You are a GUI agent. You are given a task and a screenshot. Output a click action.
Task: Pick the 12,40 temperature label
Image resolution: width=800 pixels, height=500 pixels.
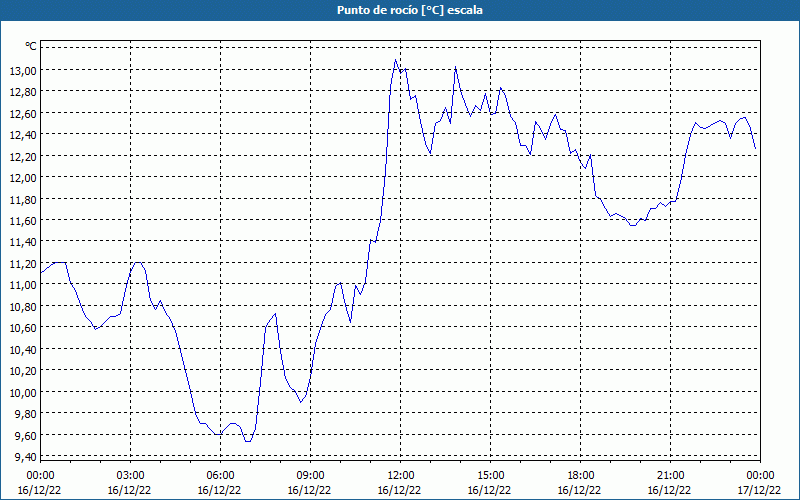tap(23, 135)
